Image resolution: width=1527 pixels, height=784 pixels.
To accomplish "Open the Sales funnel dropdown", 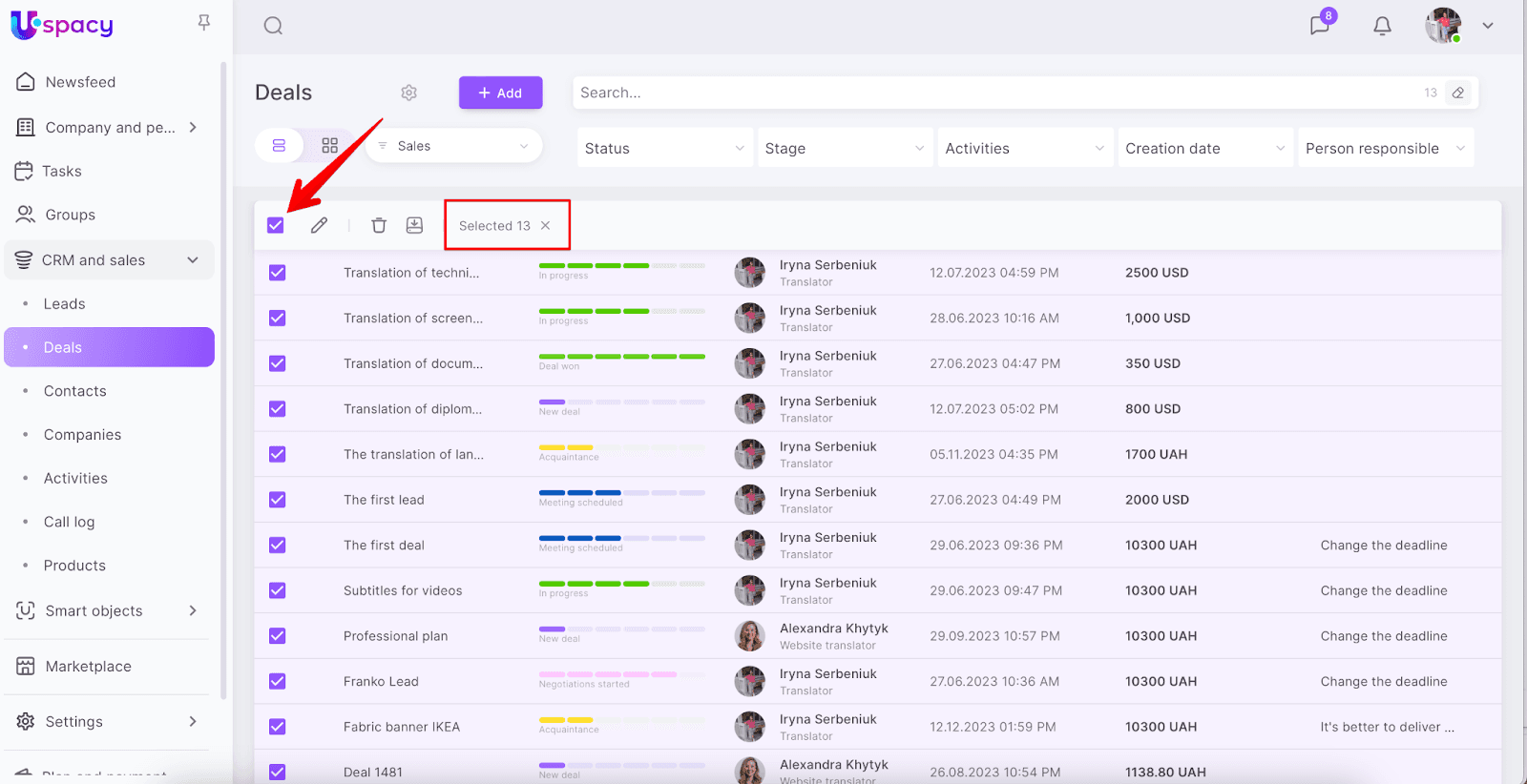I will pyautogui.click(x=454, y=146).
